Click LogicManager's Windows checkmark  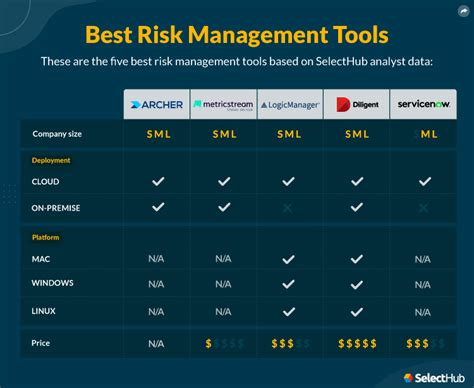point(288,284)
